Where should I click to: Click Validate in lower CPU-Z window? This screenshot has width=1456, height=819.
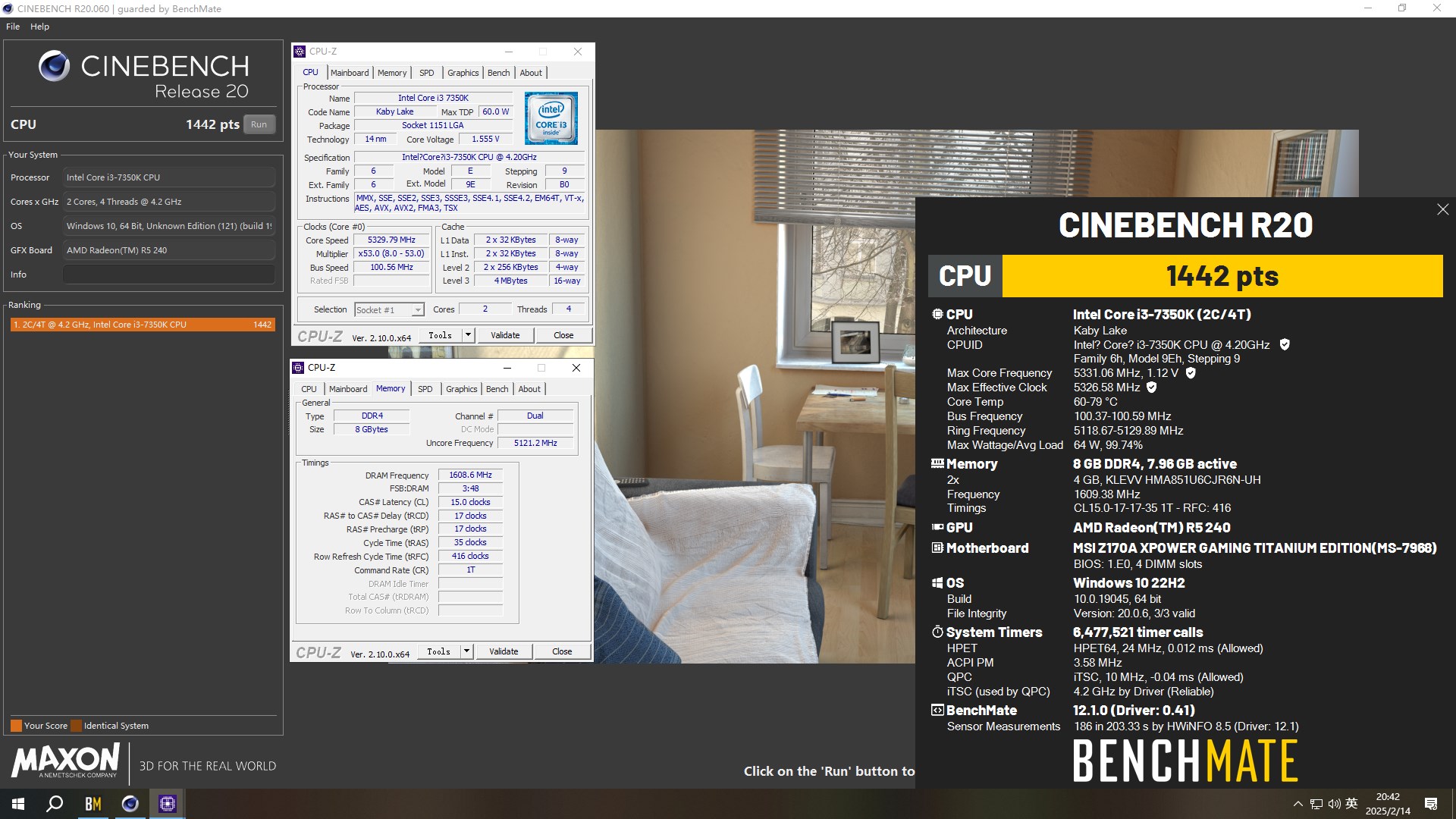click(504, 651)
